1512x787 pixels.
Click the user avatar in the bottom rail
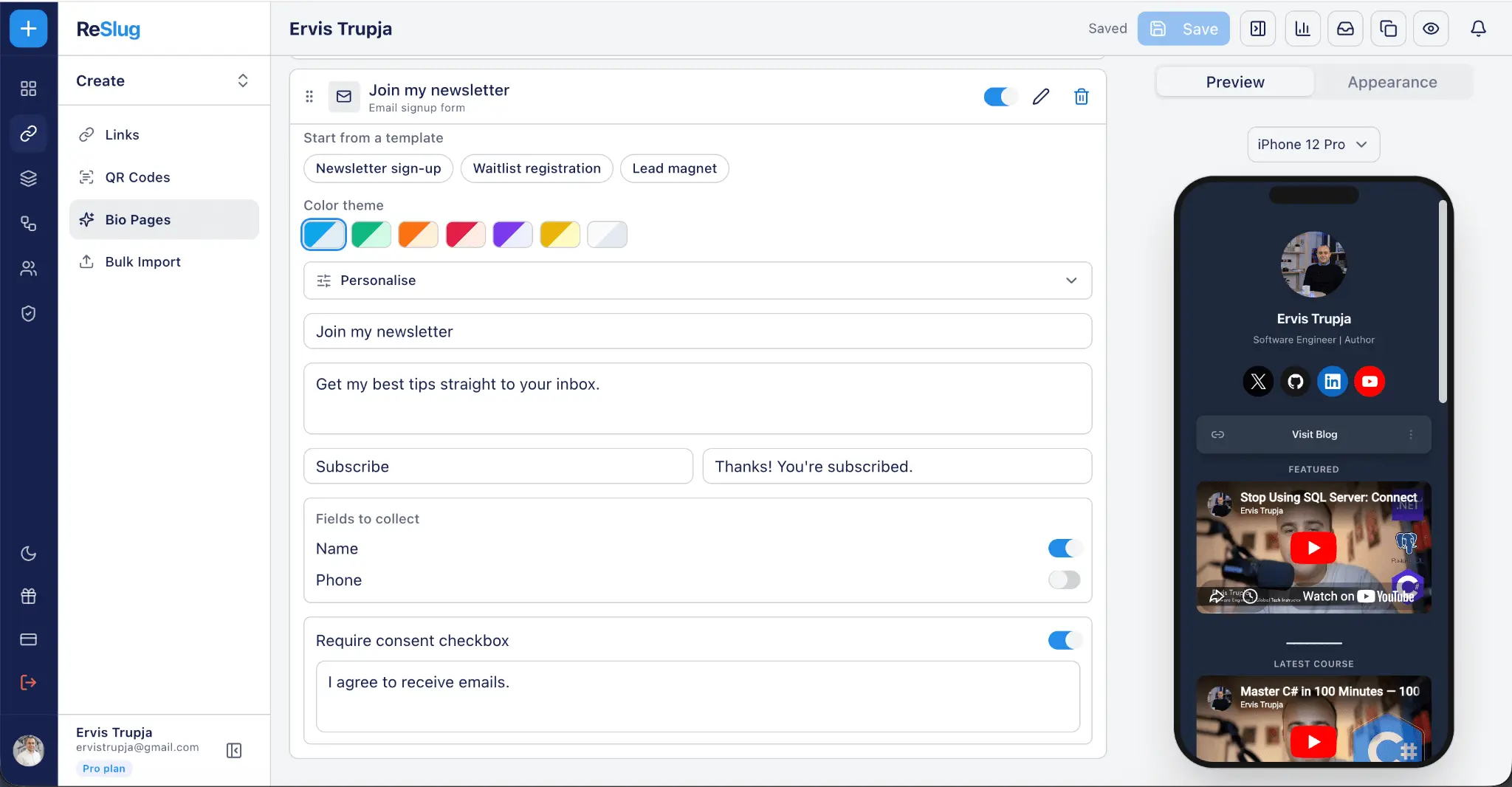click(x=29, y=751)
